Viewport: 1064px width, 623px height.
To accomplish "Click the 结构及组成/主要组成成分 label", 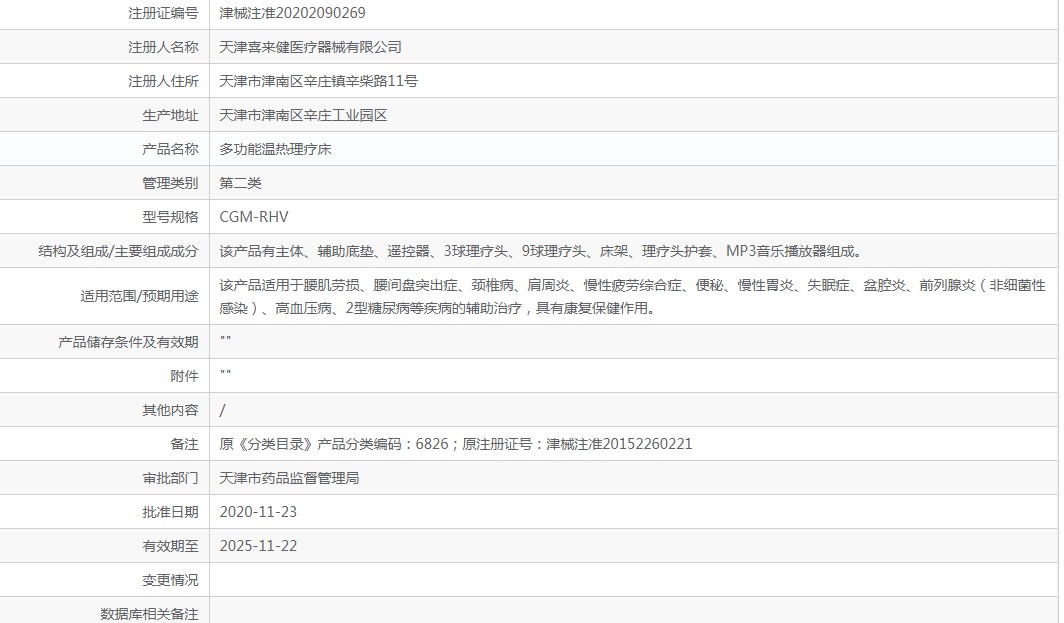I will coord(118,251).
